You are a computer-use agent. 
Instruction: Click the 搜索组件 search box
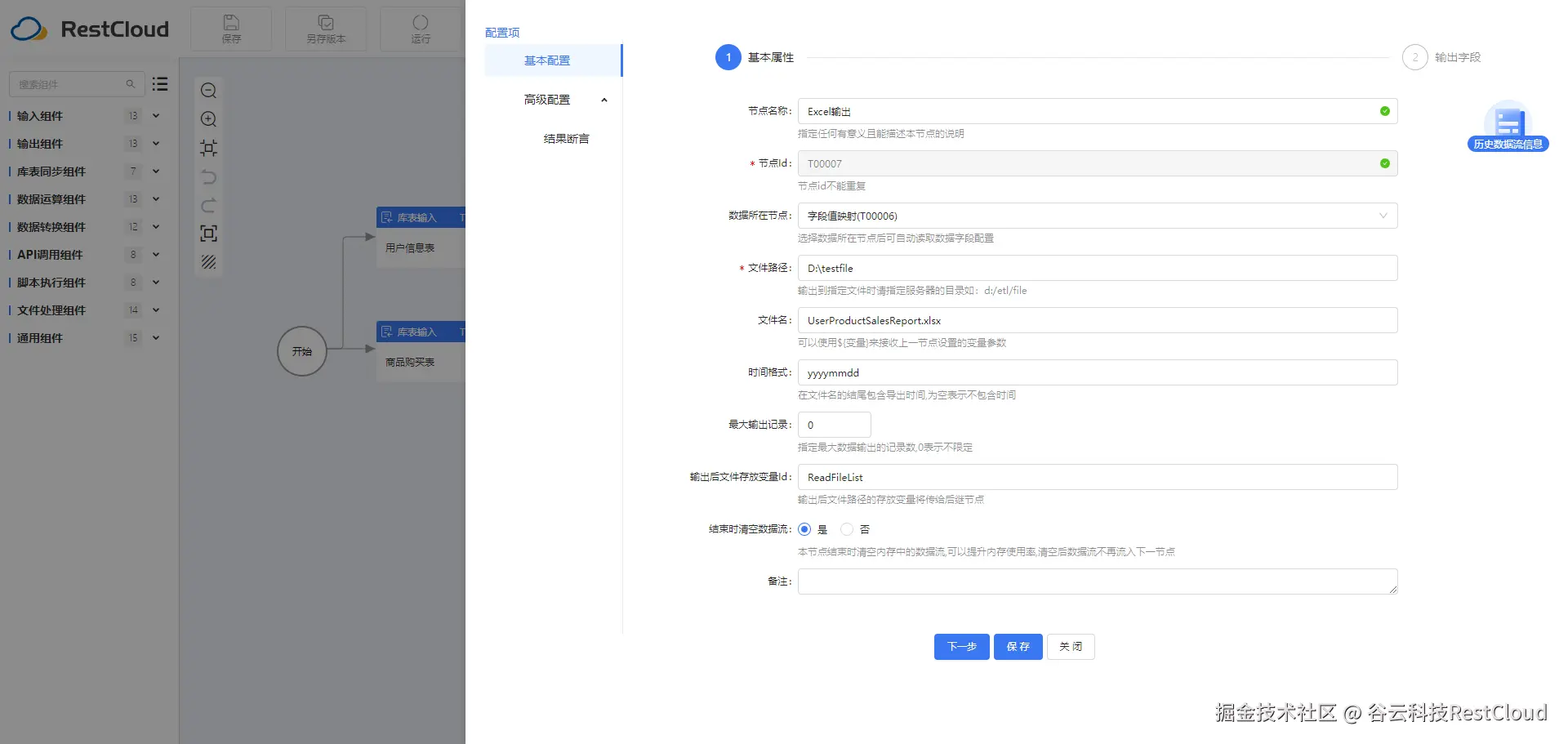pyautogui.click(x=77, y=84)
